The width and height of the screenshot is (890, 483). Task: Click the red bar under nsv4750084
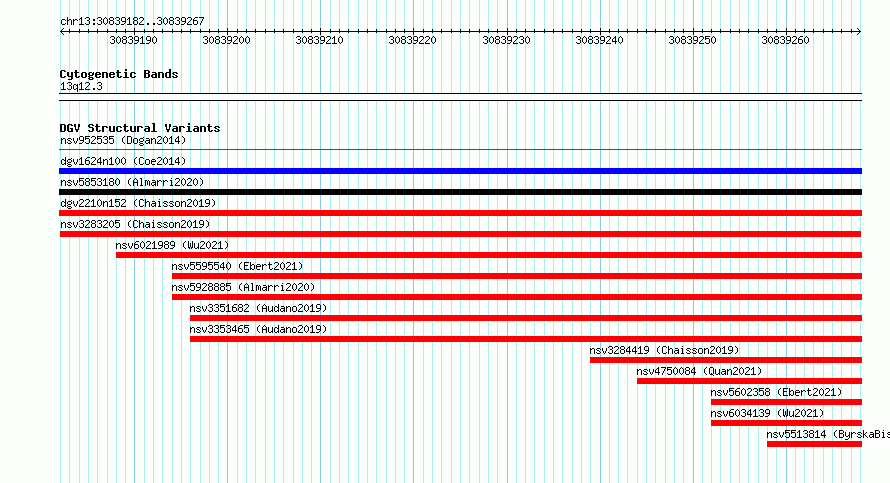749,381
